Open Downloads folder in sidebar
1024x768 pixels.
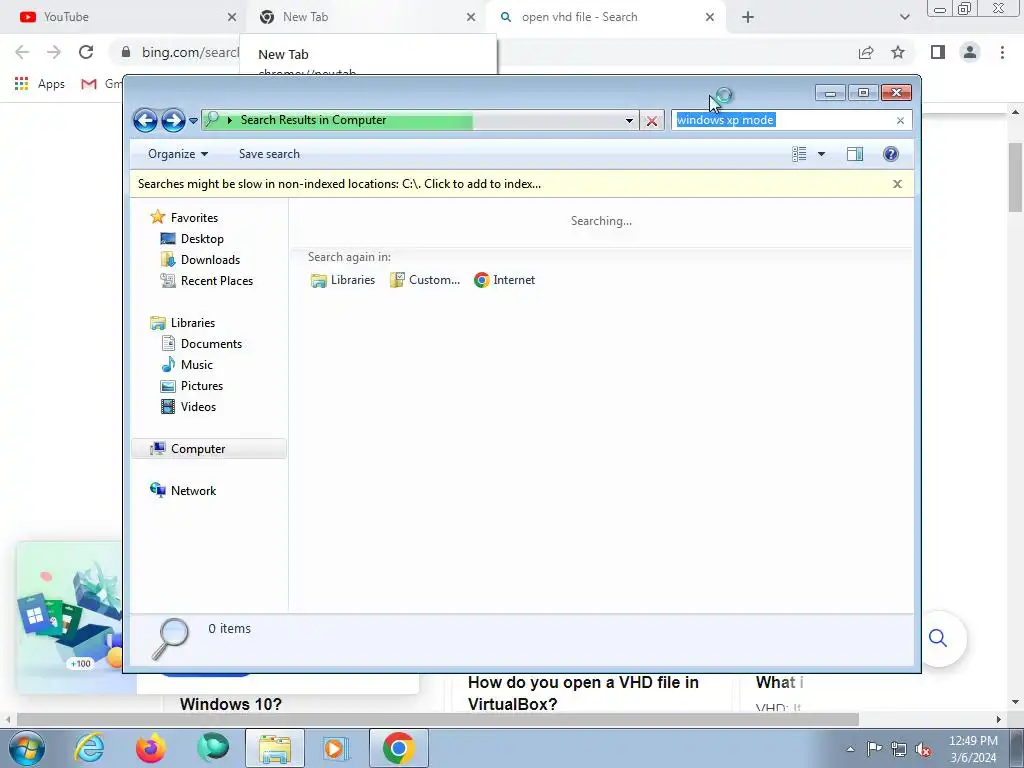[x=200, y=260]
